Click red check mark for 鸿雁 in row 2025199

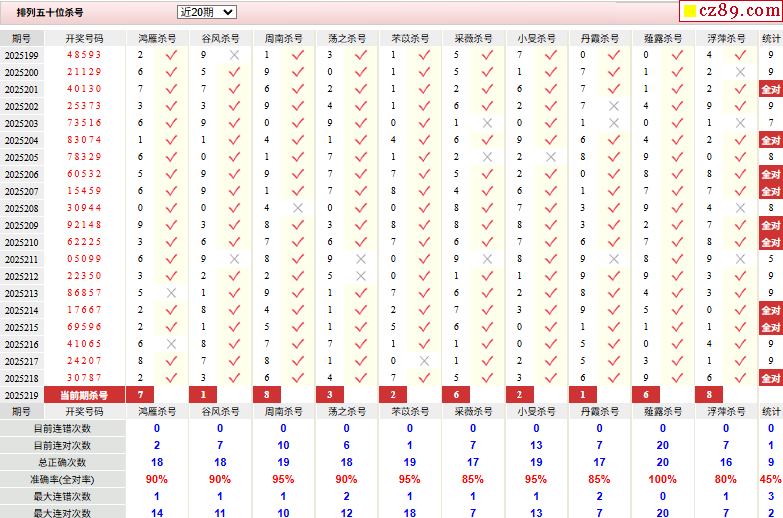(x=171, y=55)
